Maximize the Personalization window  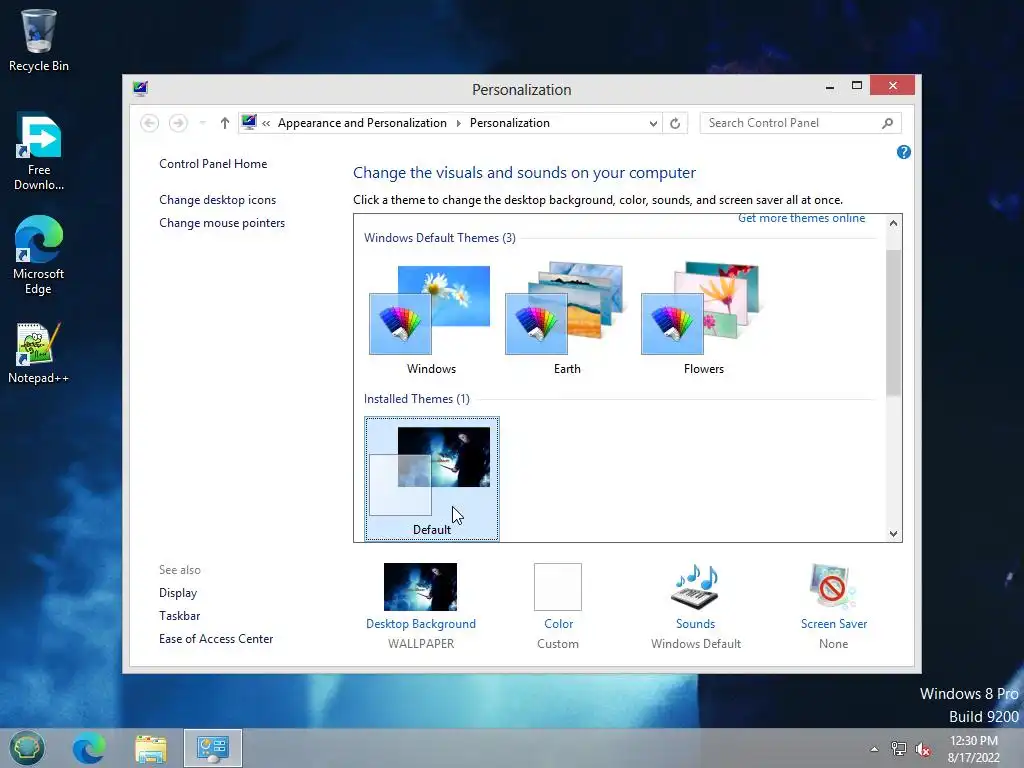[x=857, y=86]
